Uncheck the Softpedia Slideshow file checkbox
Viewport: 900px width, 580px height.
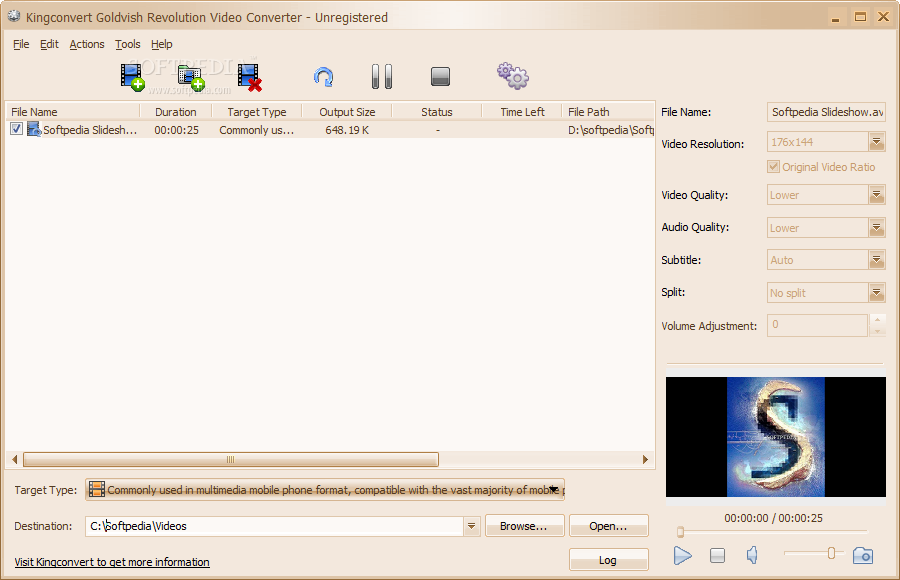16,129
